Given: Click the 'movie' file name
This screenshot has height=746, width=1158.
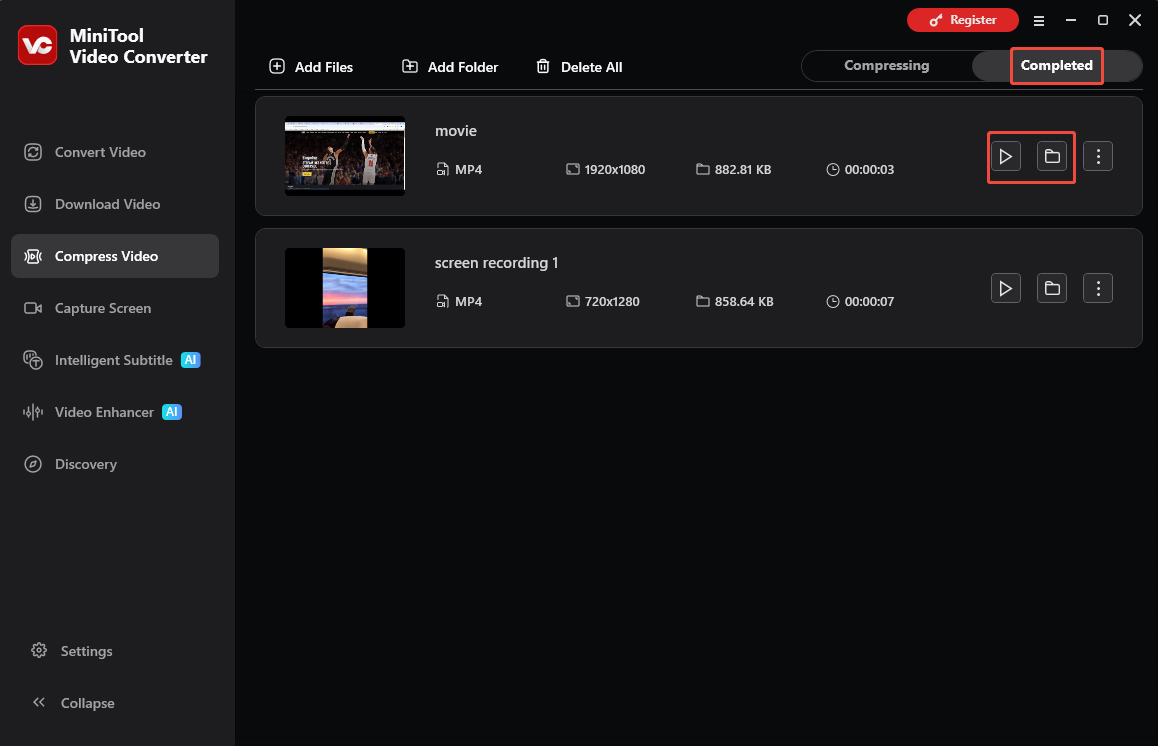Looking at the screenshot, I should pyautogui.click(x=456, y=131).
